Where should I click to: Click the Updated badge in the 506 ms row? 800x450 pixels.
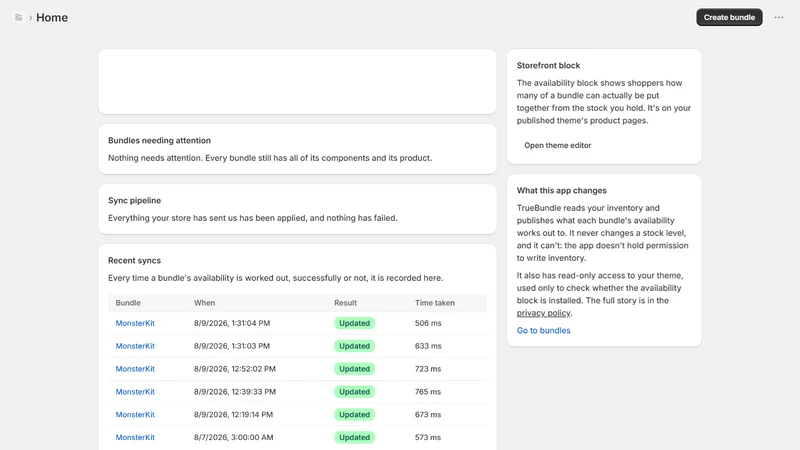(x=355, y=323)
